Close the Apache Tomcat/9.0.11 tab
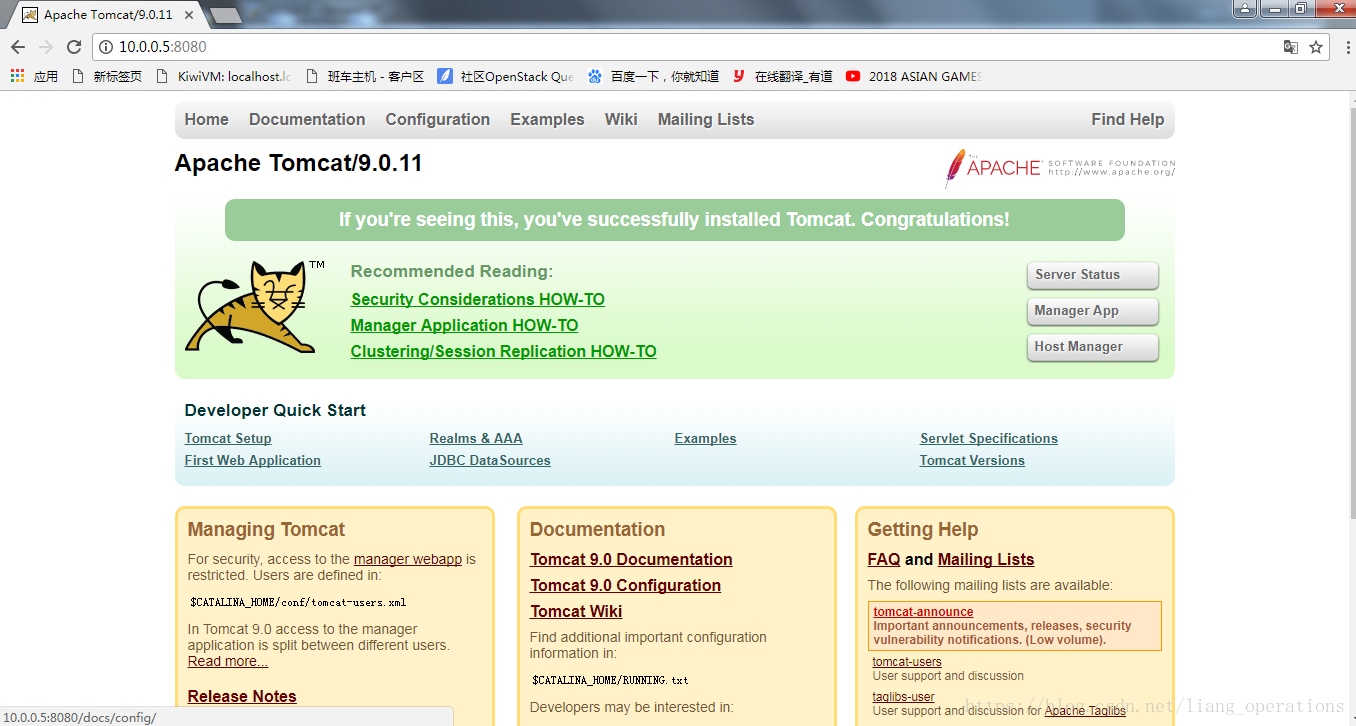This screenshot has height=726, width=1356. 189,15
